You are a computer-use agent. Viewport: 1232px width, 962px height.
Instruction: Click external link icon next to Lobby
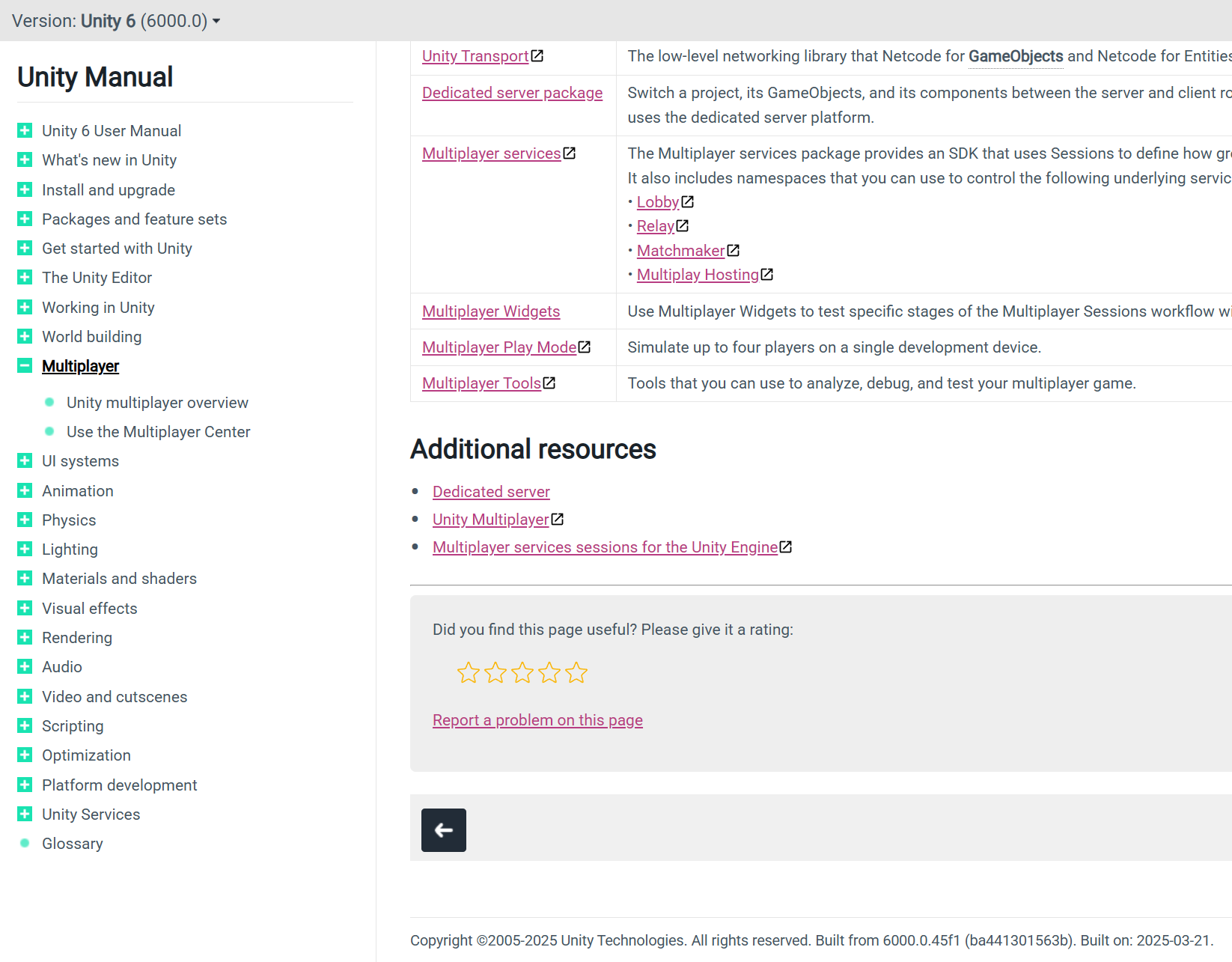(x=688, y=201)
